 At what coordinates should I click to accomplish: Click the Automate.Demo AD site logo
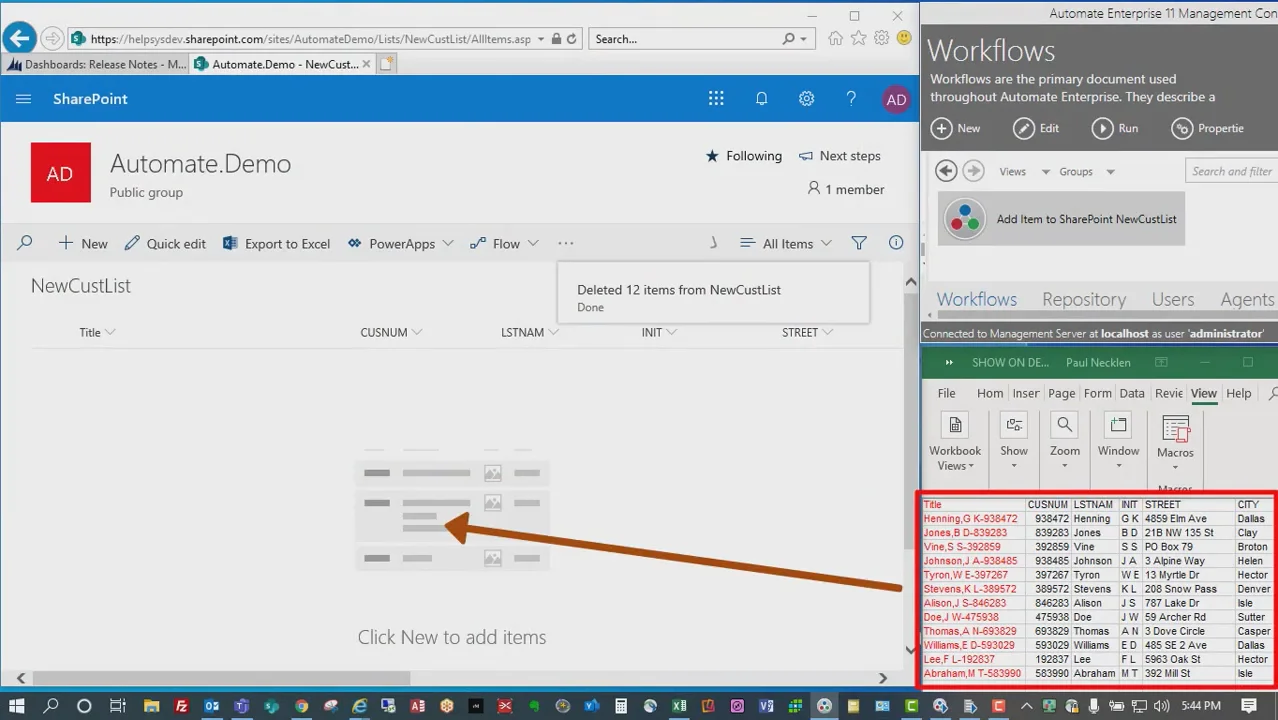tap(60, 173)
